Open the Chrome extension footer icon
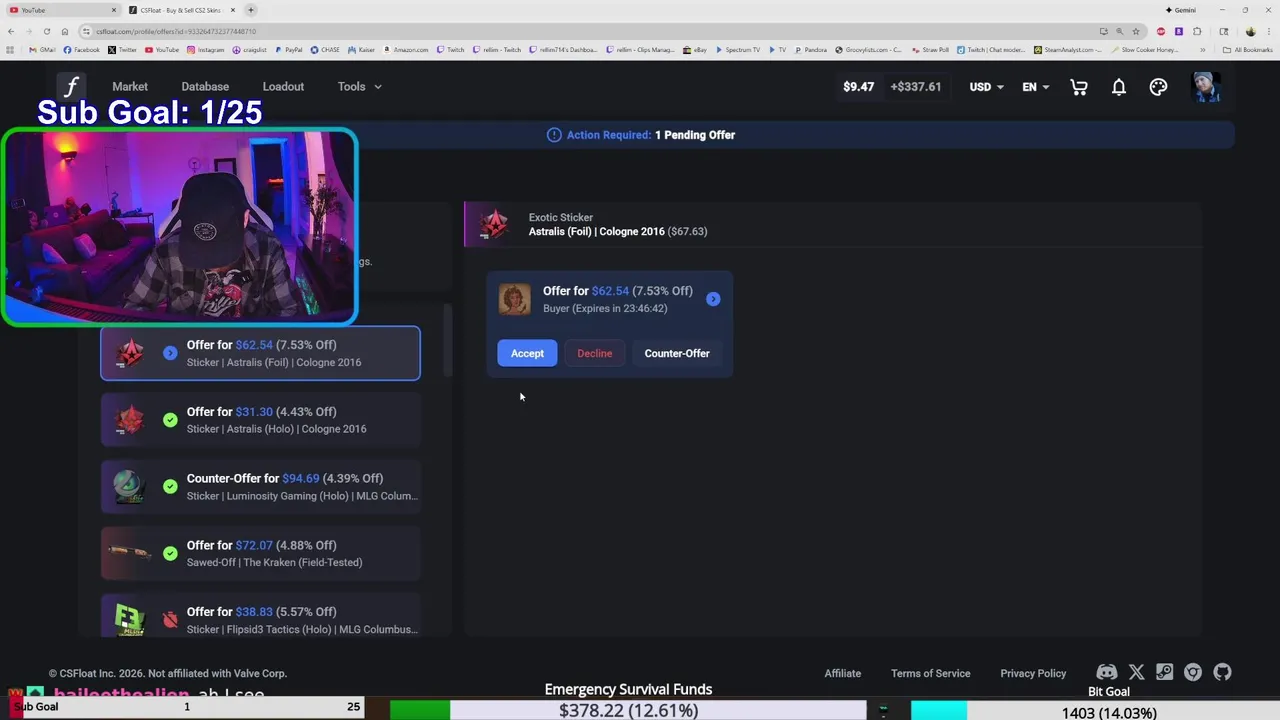Image resolution: width=1280 pixels, height=720 pixels. point(1193,673)
